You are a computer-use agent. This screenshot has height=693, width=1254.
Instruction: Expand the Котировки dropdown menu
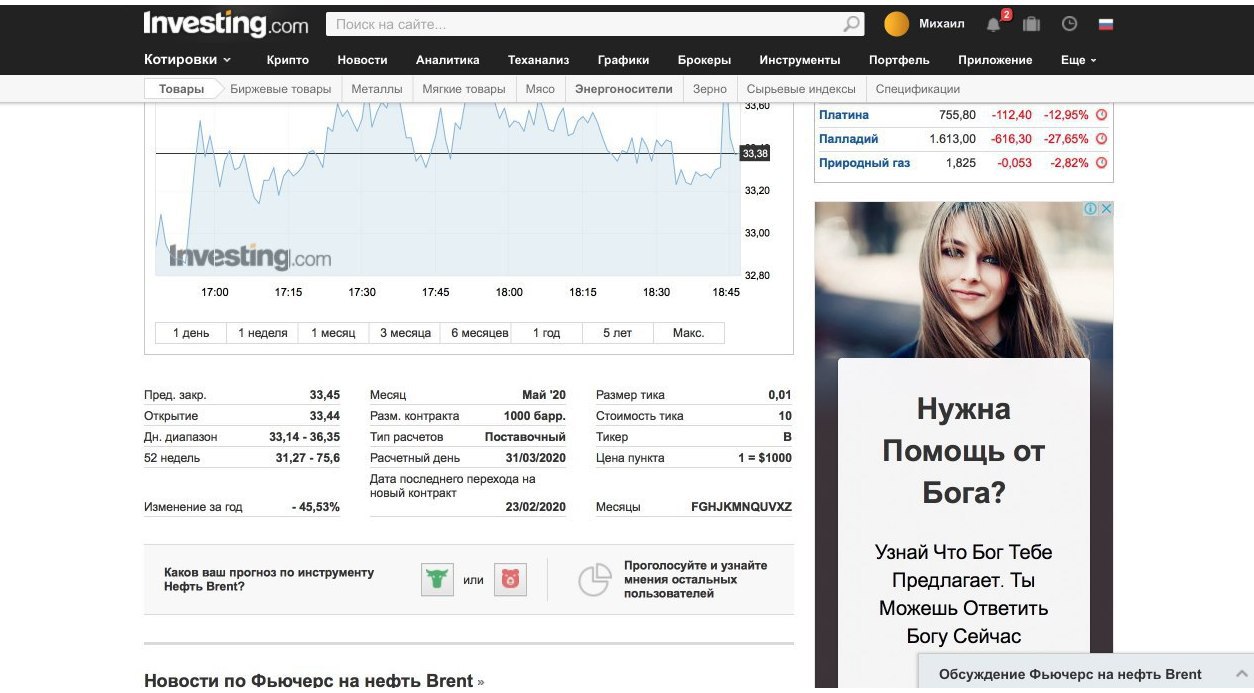(187, 60)
